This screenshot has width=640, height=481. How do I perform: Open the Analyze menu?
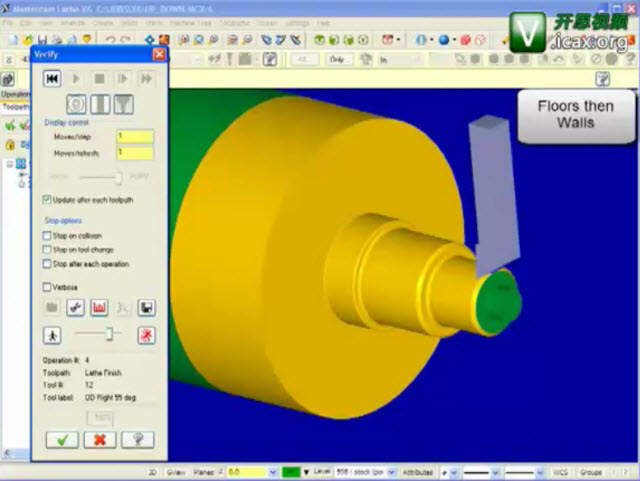(73, 23)
